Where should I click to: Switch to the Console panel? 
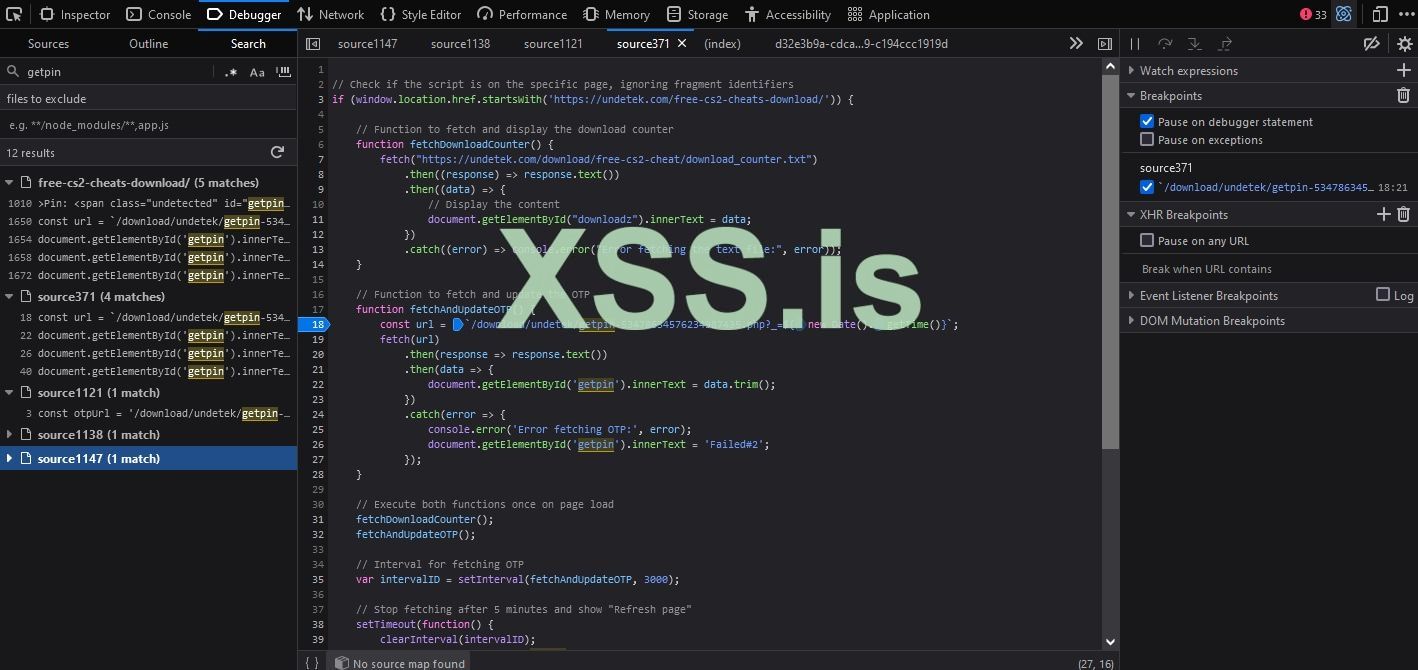[159, 14]
